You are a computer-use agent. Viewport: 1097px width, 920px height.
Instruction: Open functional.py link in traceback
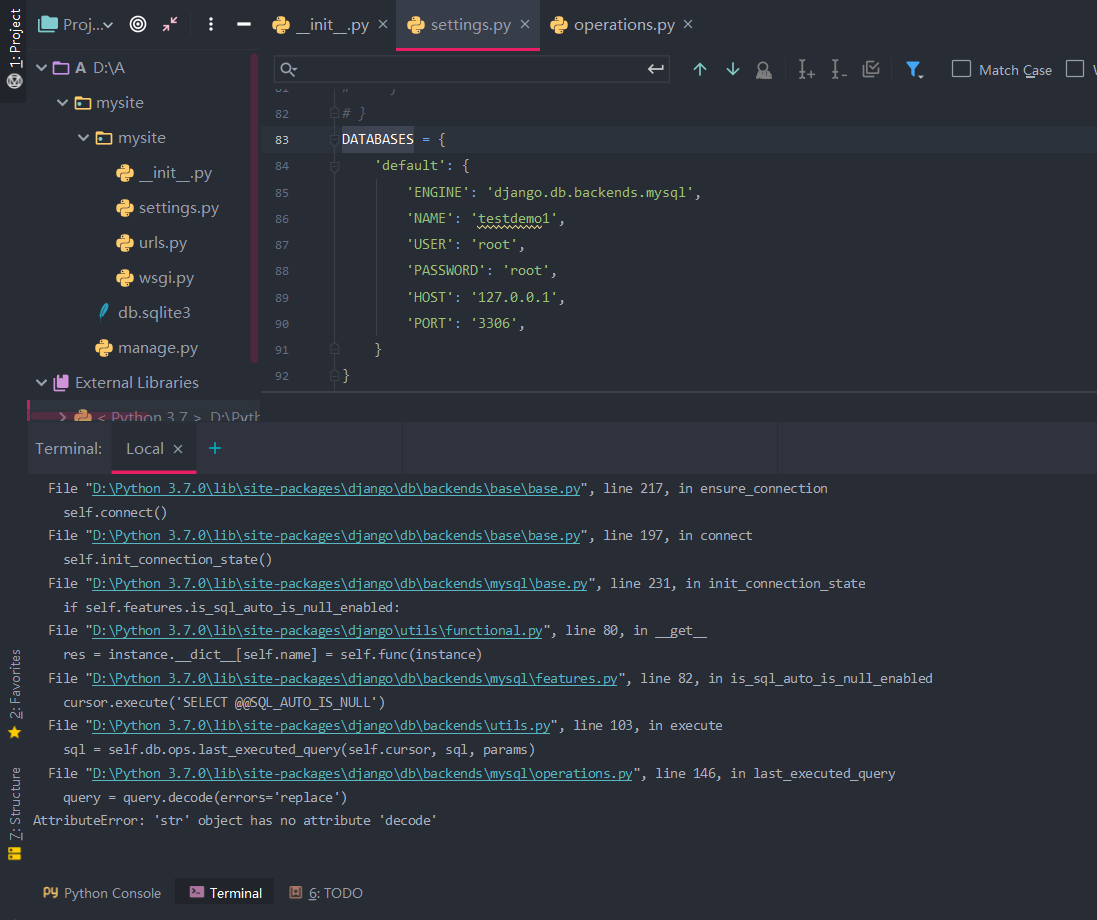[318, 630]
